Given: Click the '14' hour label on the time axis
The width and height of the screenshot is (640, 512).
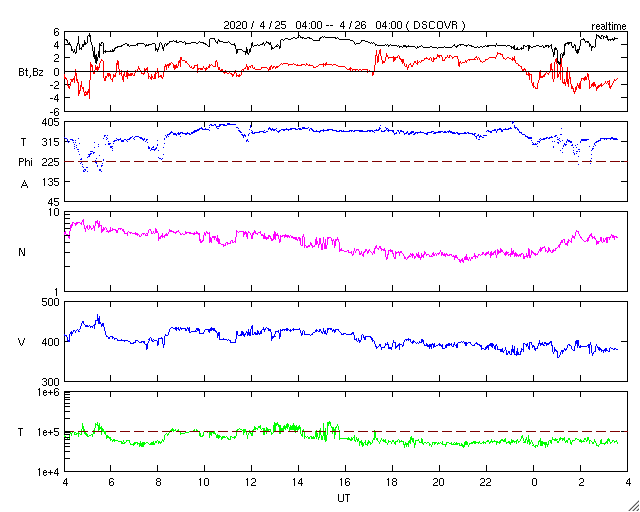Looking at the screenshot, I should click(298, 483).
